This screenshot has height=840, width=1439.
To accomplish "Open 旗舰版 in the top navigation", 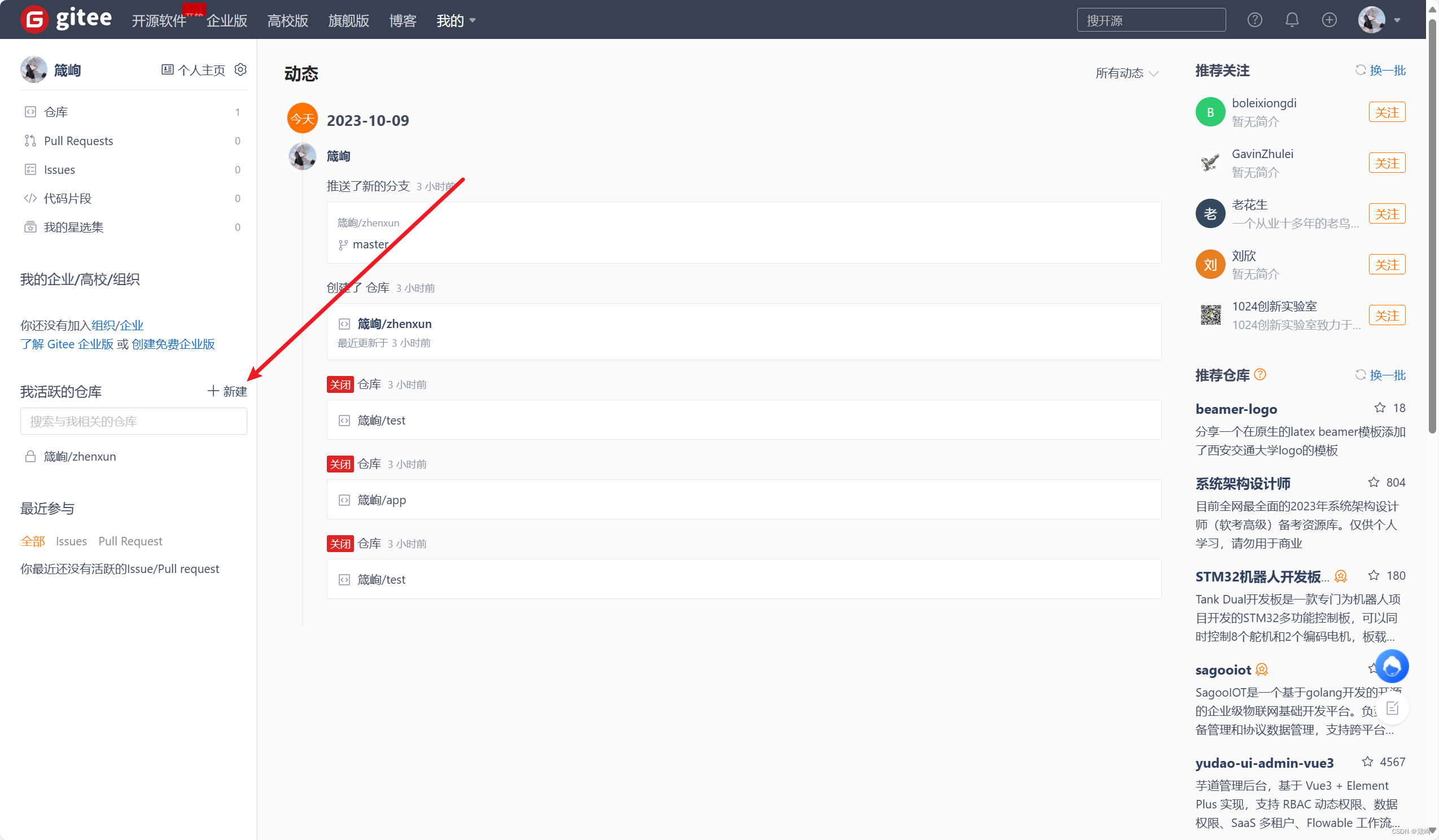I will tap(348, 20).
